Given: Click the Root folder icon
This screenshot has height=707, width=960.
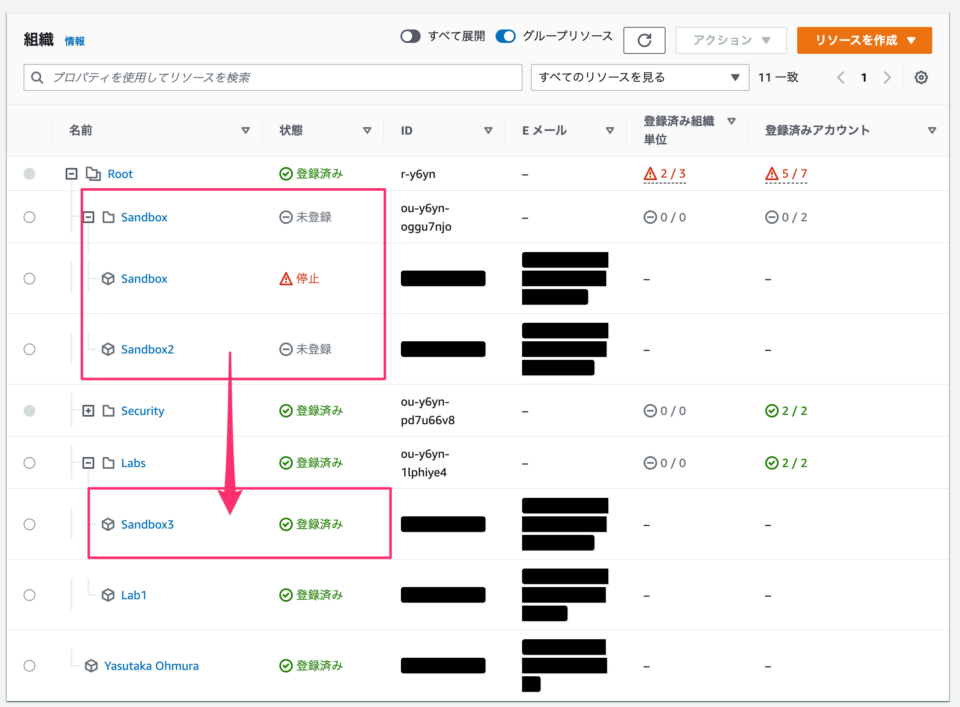Looking at the screenshot, I should (x=95, y=173).
